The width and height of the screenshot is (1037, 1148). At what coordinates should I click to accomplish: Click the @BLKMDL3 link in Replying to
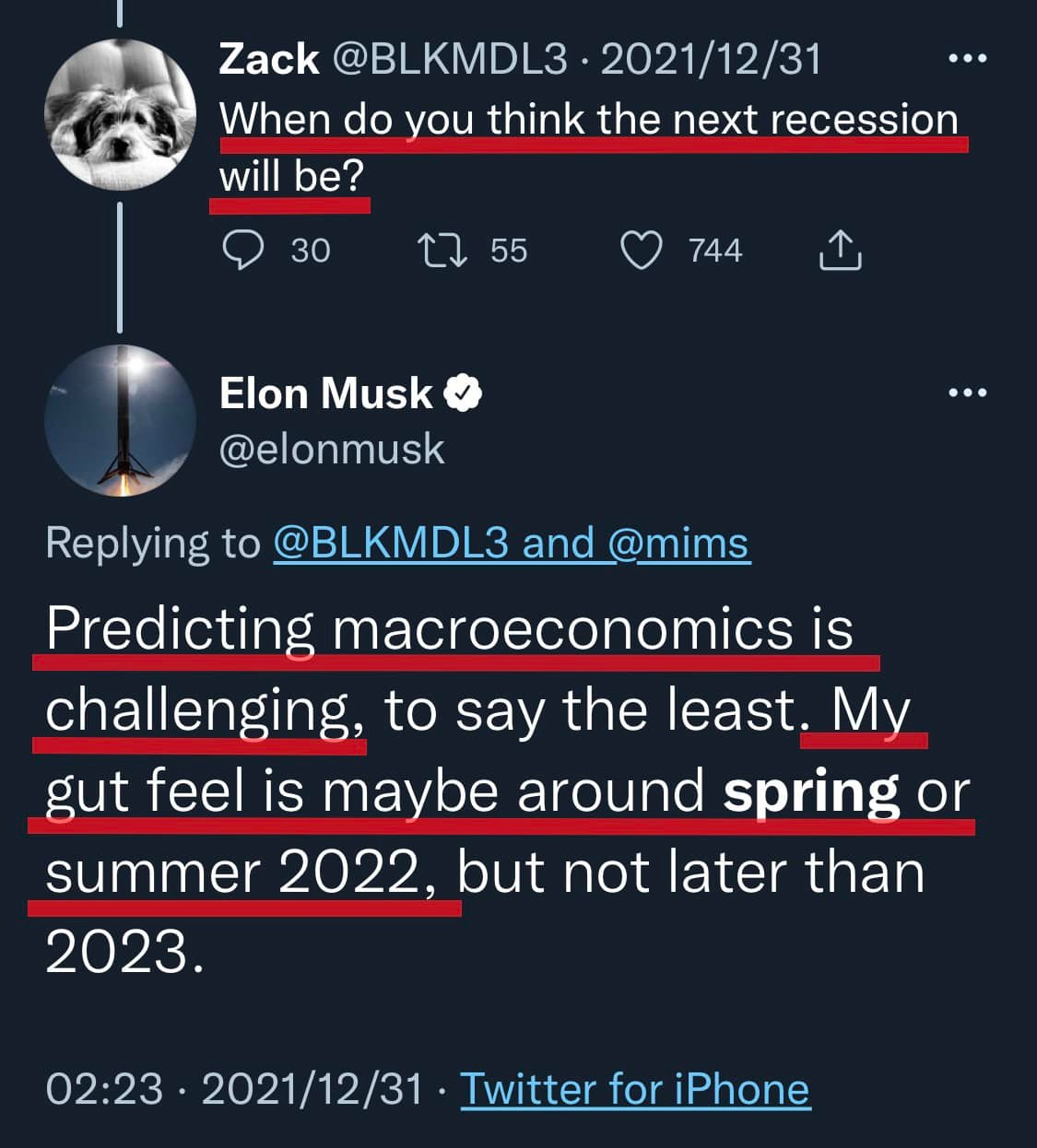coord(391,543)
